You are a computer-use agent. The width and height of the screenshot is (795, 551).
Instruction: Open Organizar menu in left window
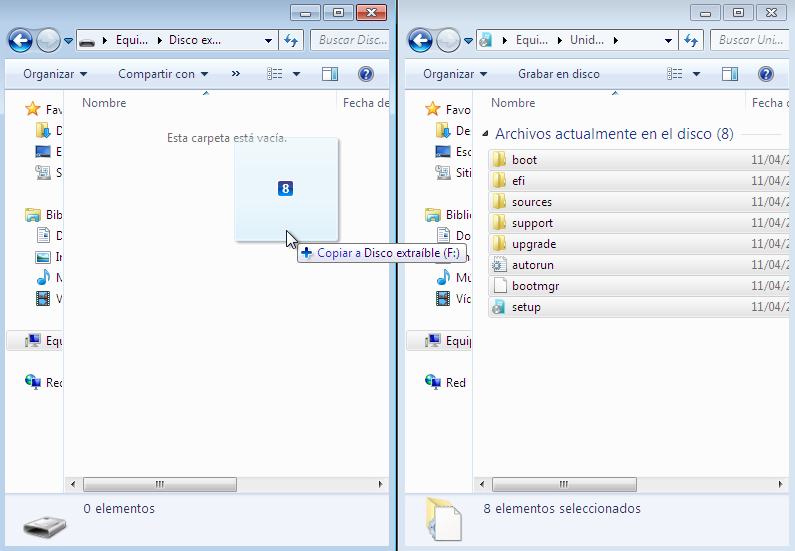pyautogui.click(x=55, y=74)
